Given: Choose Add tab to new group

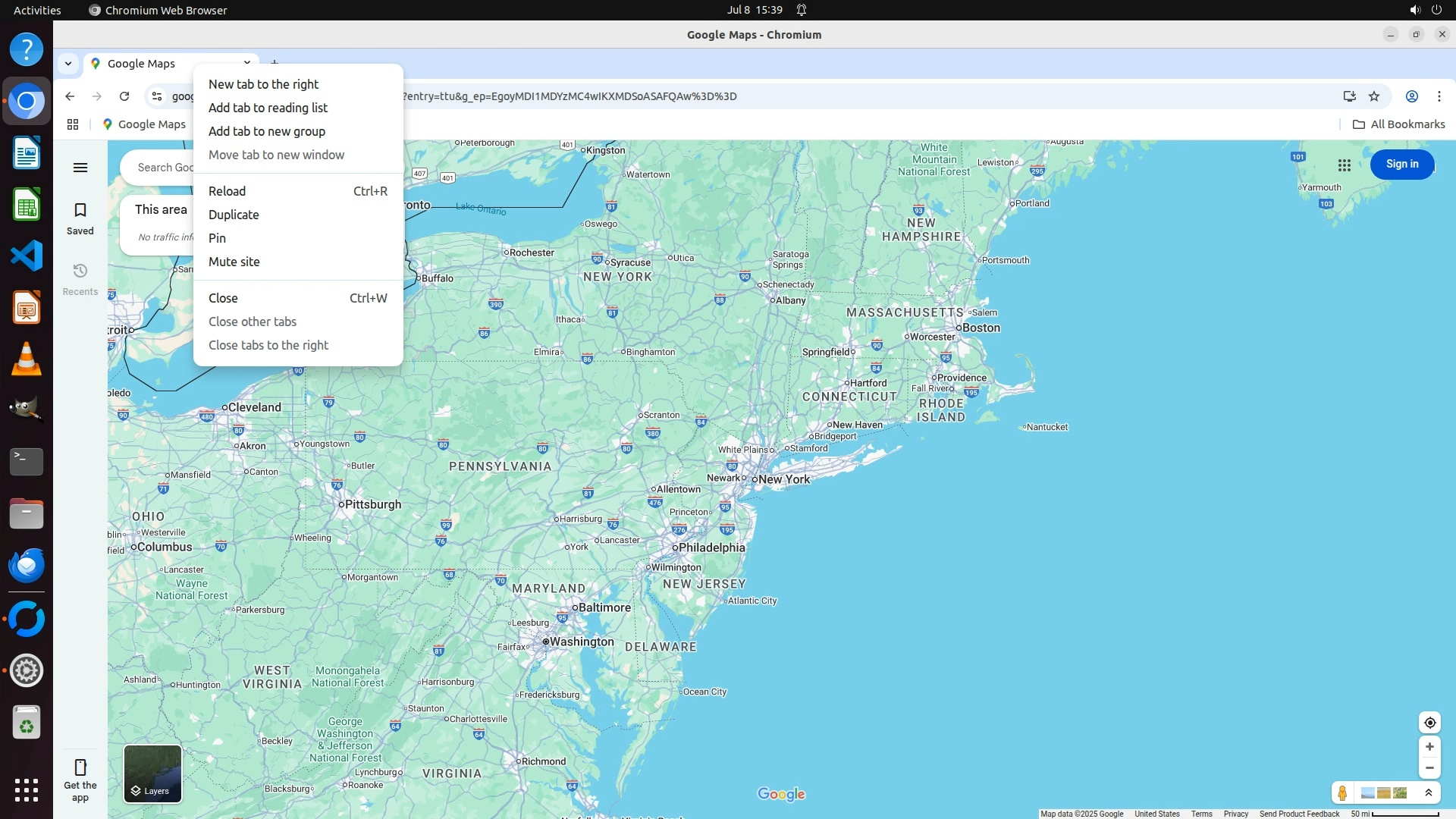Looking at the screenshot, I should 267,131.
